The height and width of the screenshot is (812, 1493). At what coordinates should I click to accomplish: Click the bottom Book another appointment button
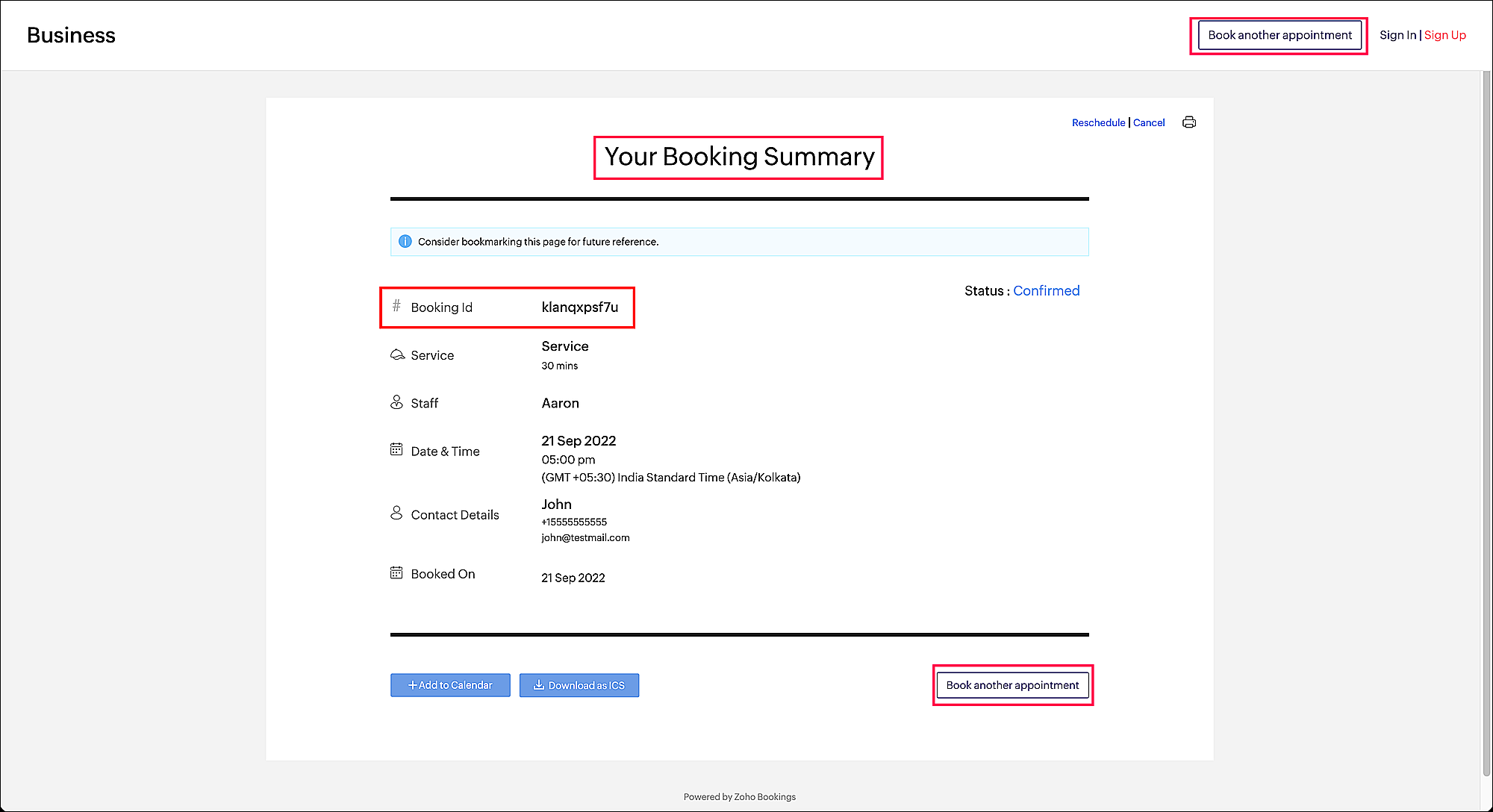coord(1012,685)
